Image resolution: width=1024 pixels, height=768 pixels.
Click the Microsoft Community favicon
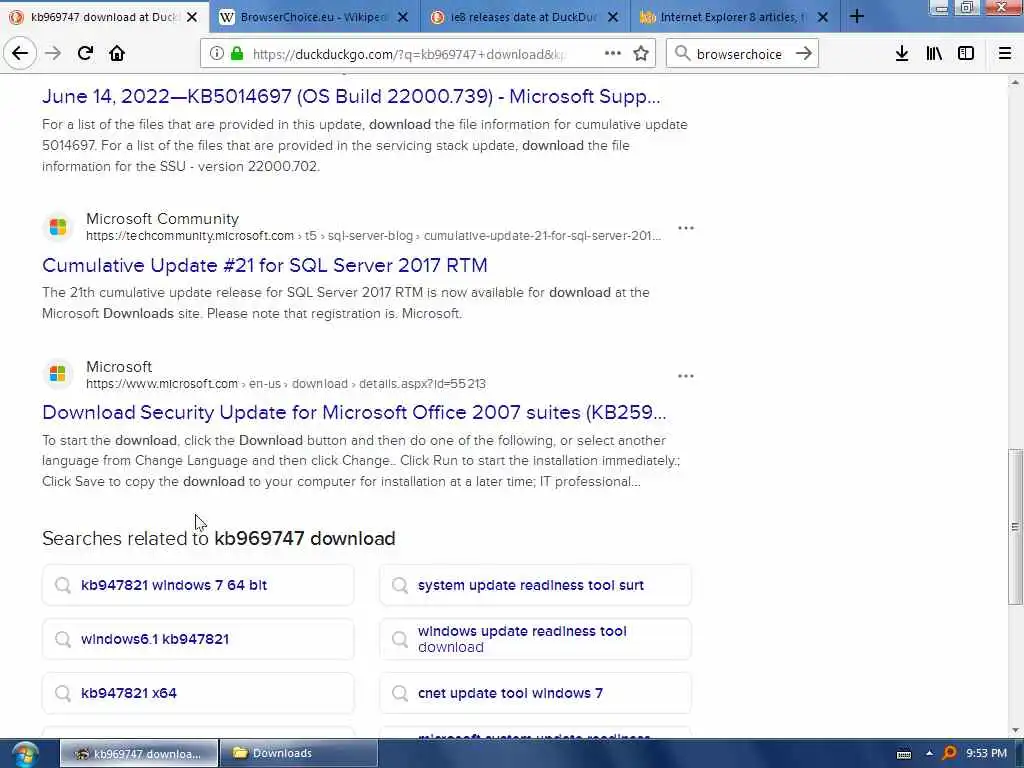tap(57, 227)
